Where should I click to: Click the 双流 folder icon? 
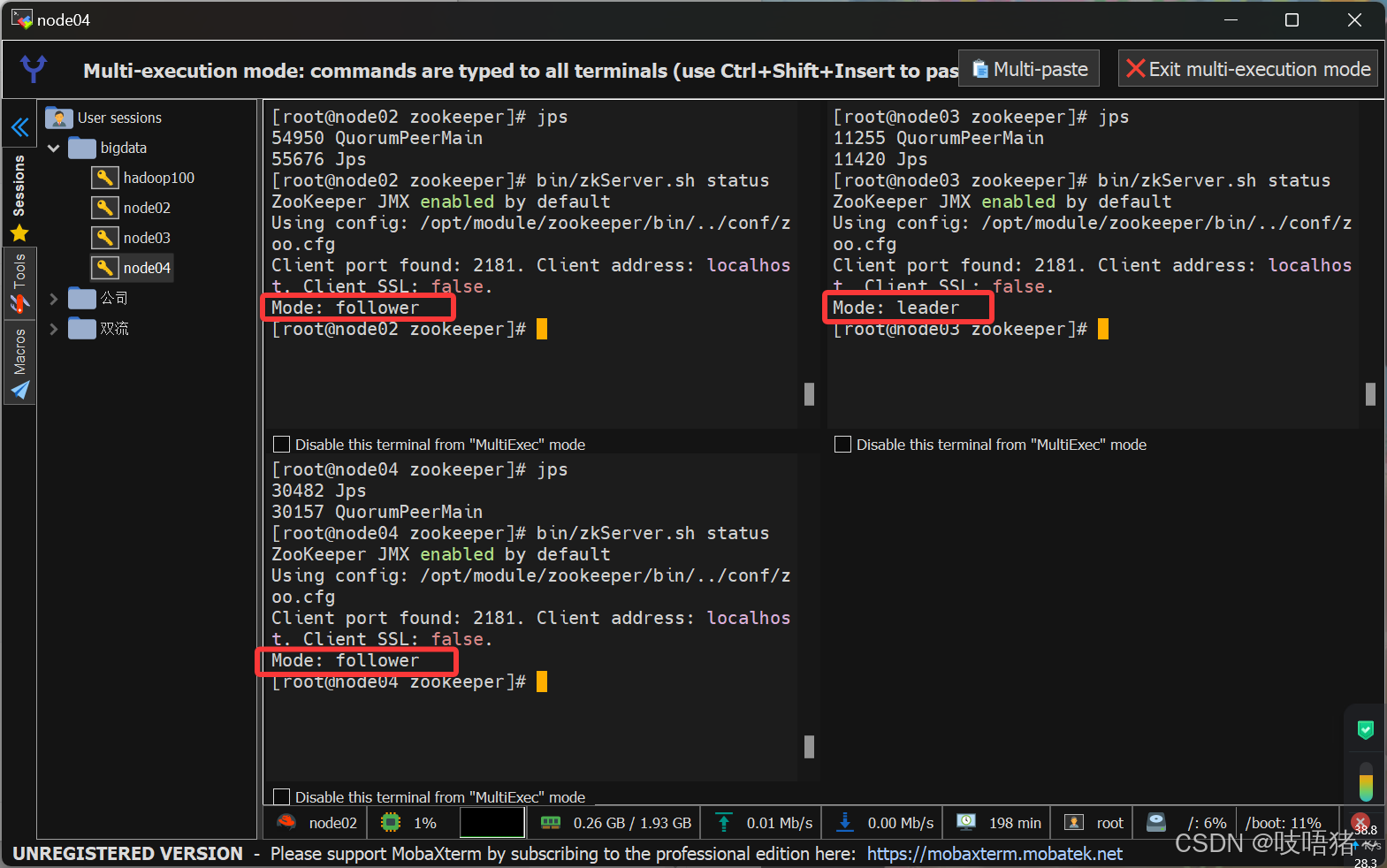82,328
